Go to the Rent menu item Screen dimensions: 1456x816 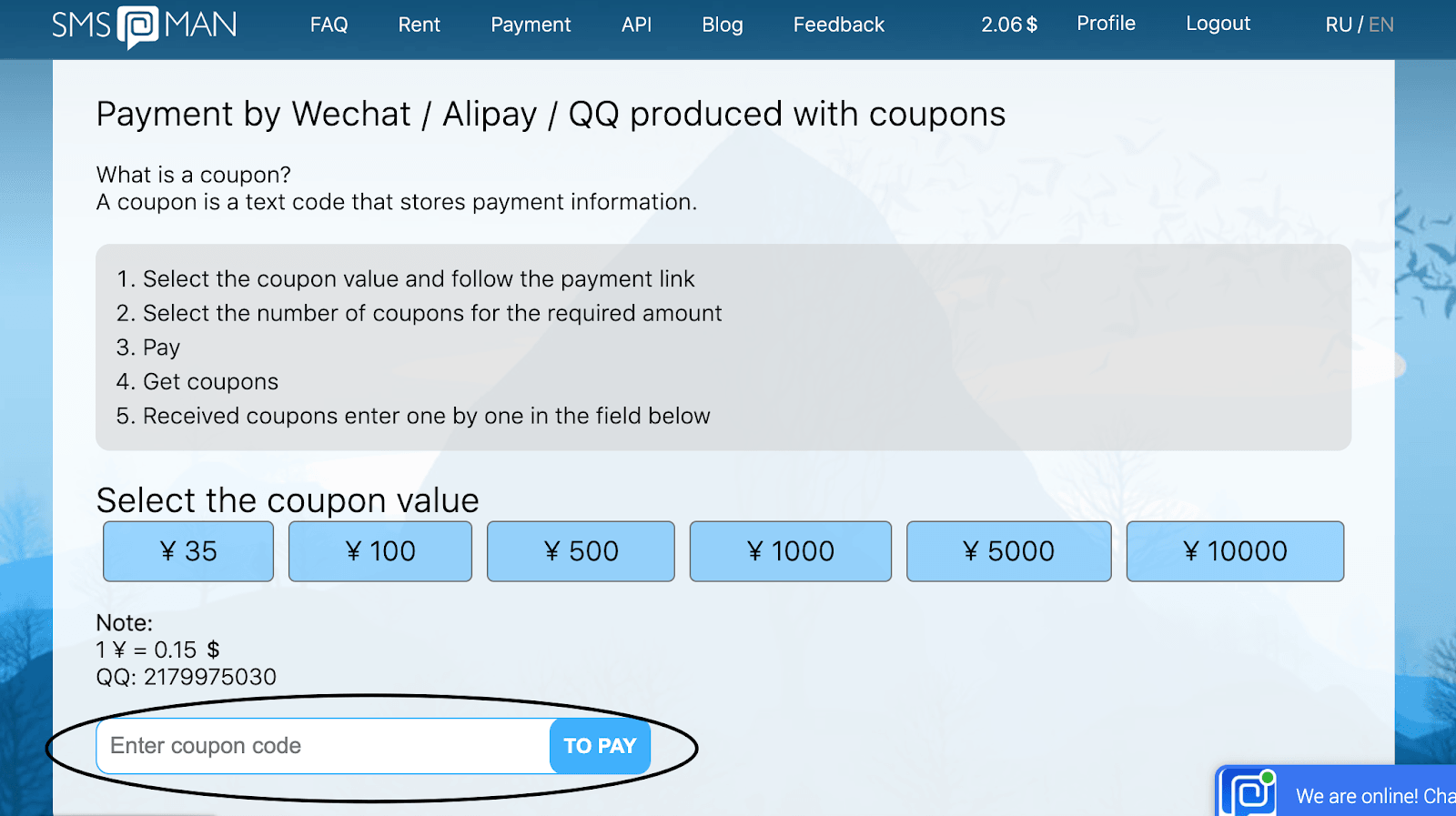(419, 25)
